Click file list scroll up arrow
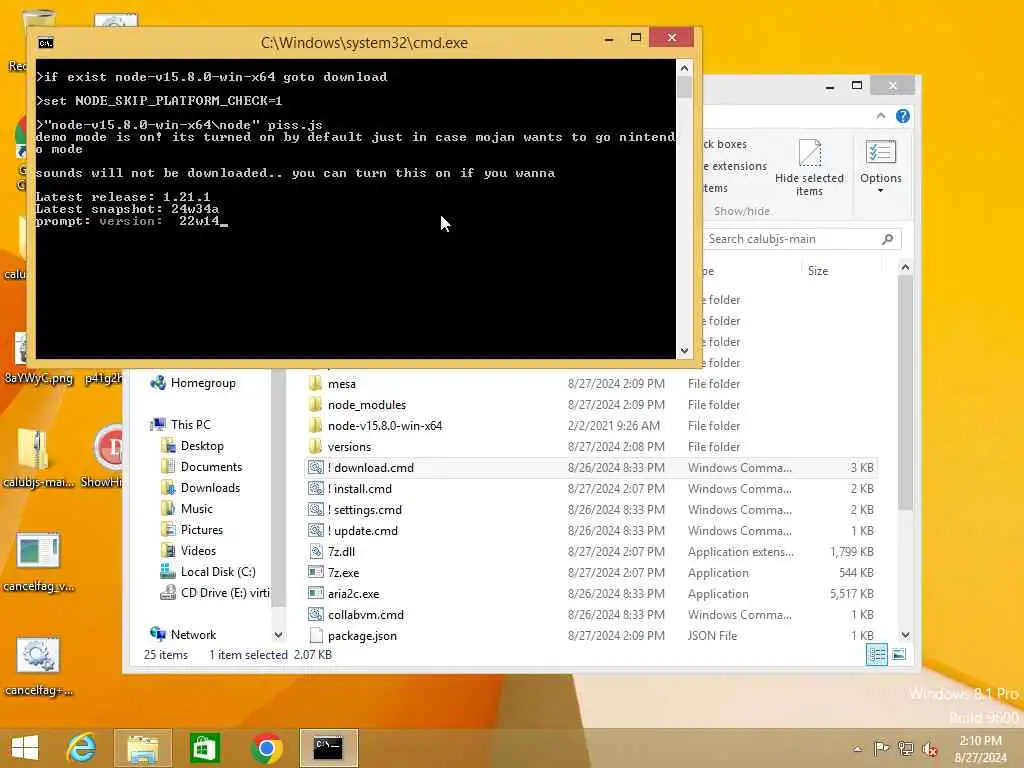1024x768 pixels. click(905, 267)
